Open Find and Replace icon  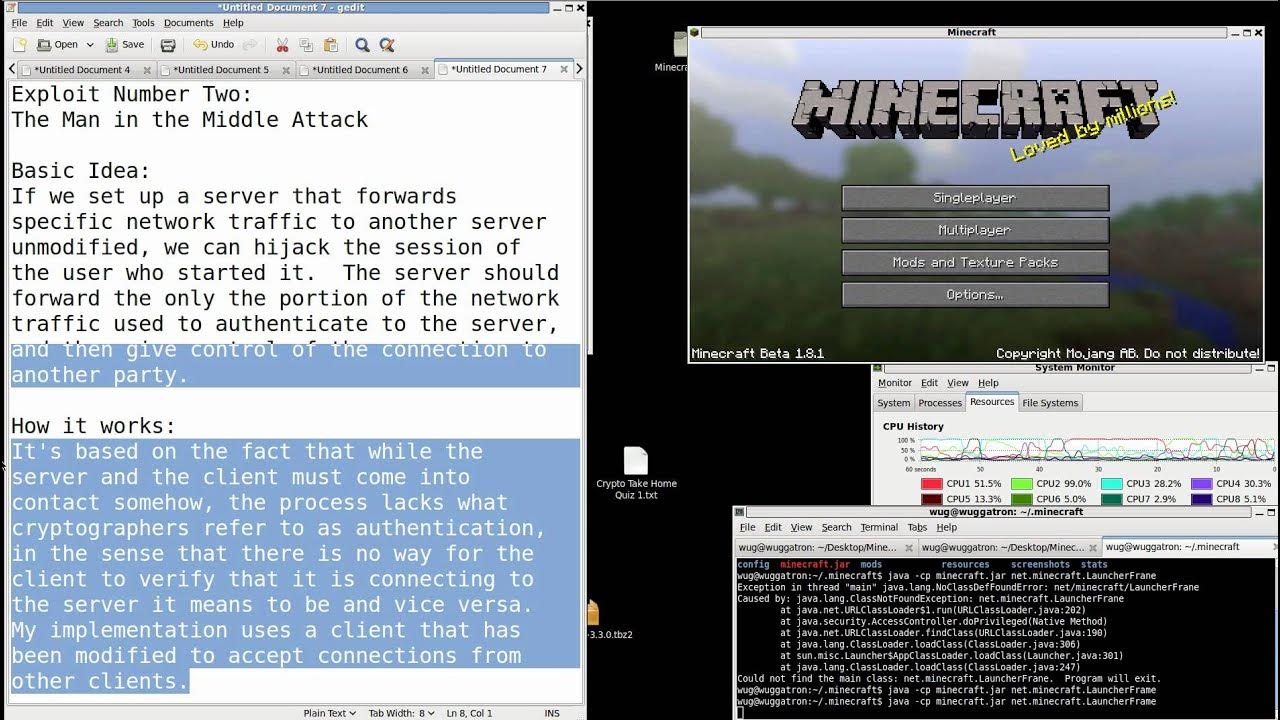click(387, 45)
